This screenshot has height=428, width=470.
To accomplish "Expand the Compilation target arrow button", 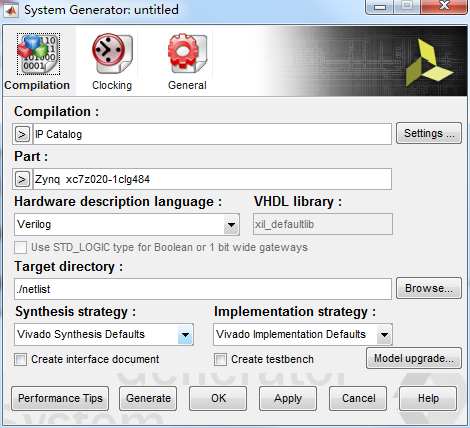I will (x=22, y=134).
